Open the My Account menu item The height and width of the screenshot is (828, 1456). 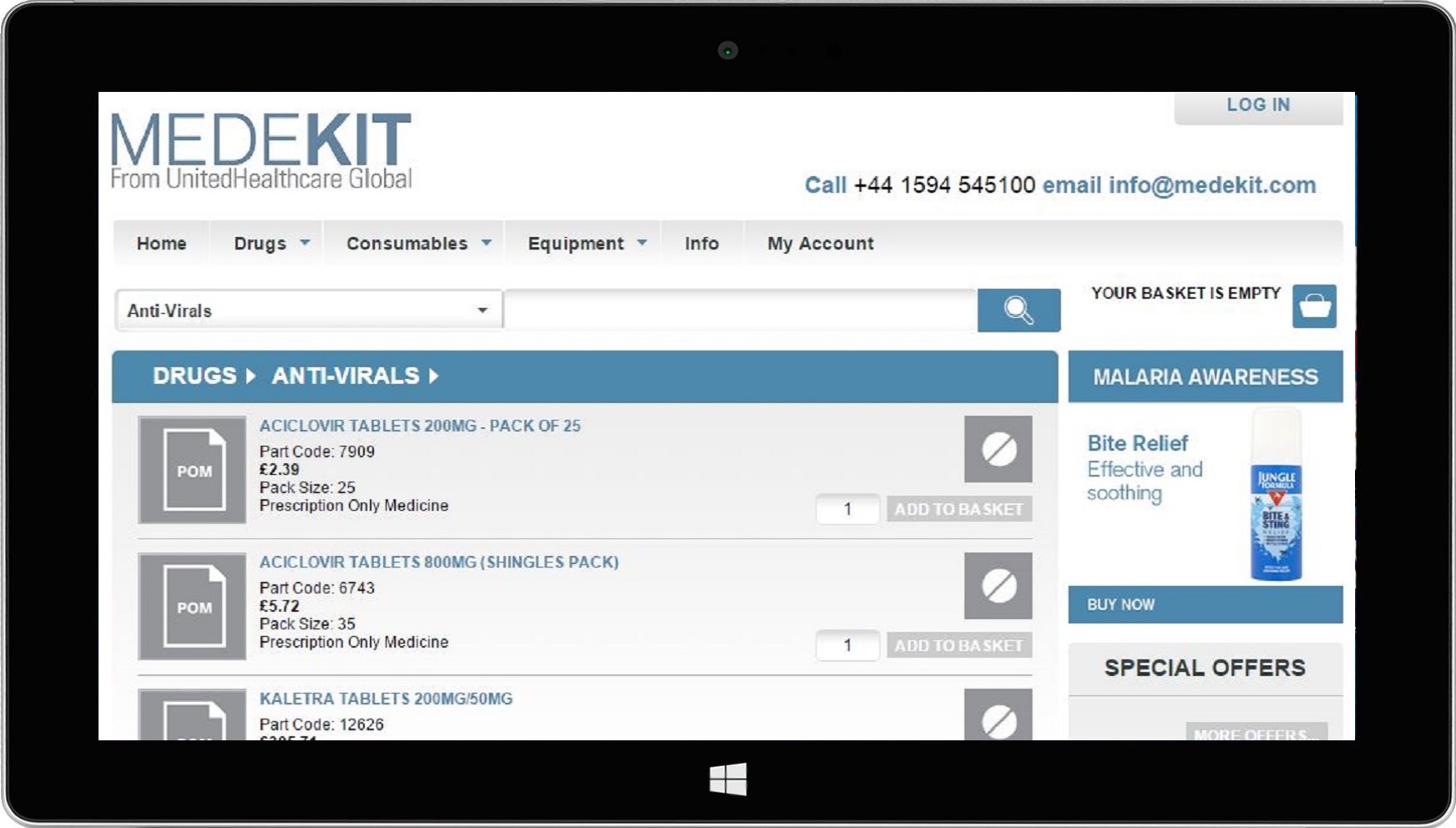click(x=820, y=244)
